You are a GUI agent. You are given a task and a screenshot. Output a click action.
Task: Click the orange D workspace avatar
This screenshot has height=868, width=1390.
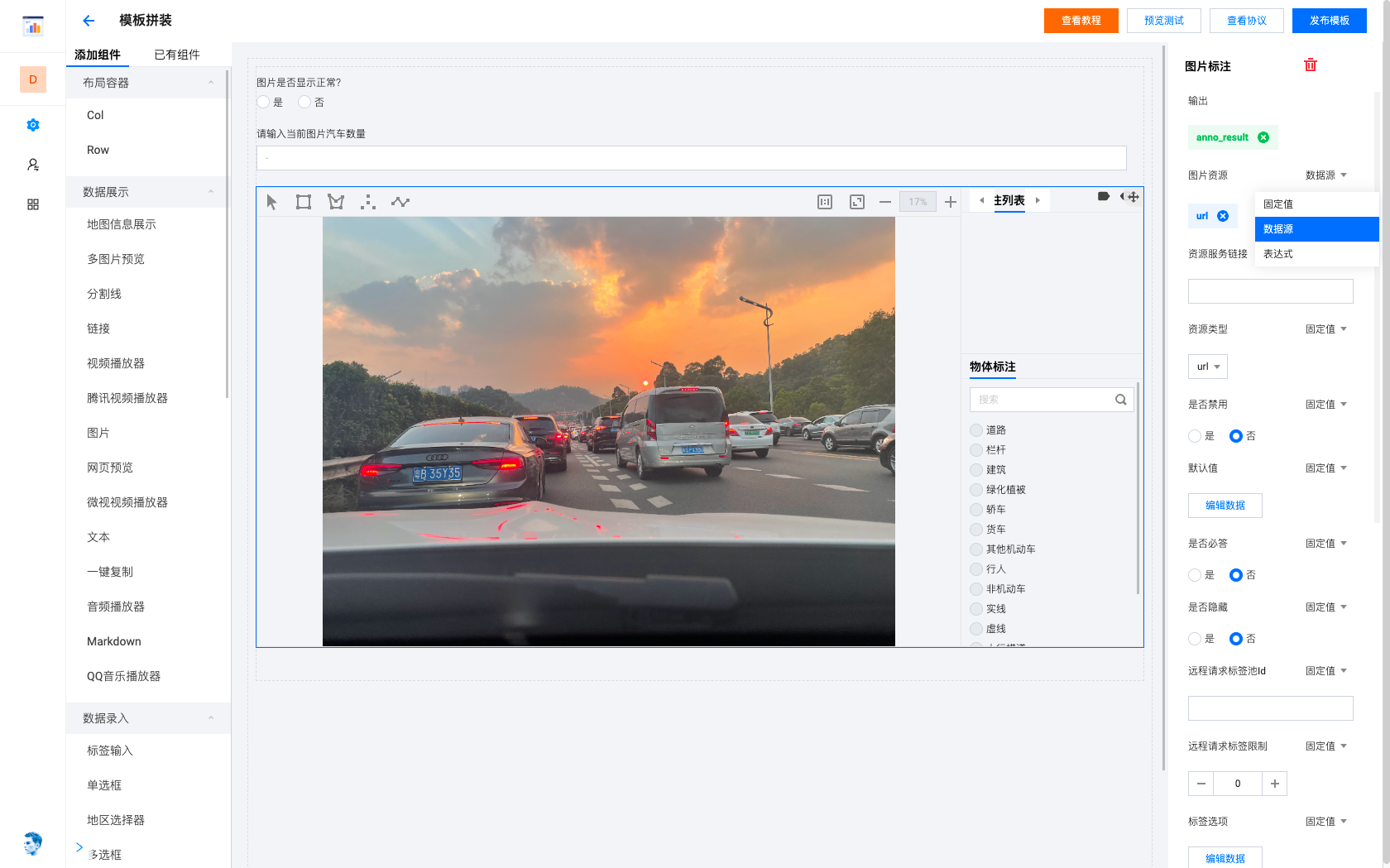pos(33,79)
